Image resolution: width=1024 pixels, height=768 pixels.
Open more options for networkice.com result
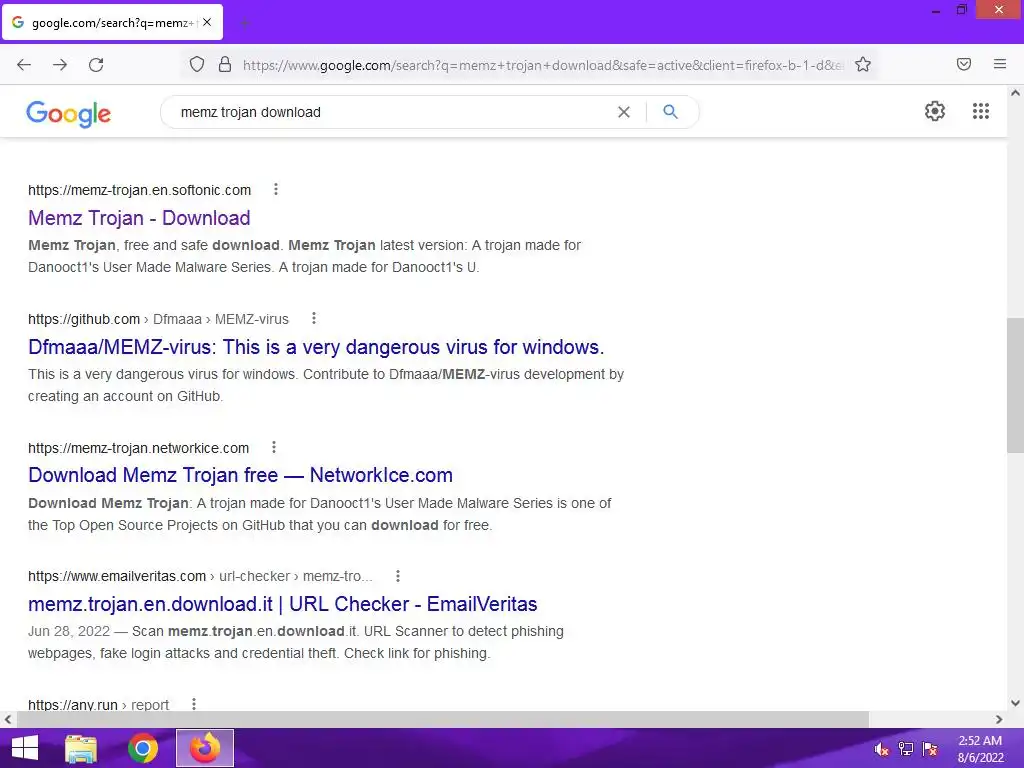274,447
